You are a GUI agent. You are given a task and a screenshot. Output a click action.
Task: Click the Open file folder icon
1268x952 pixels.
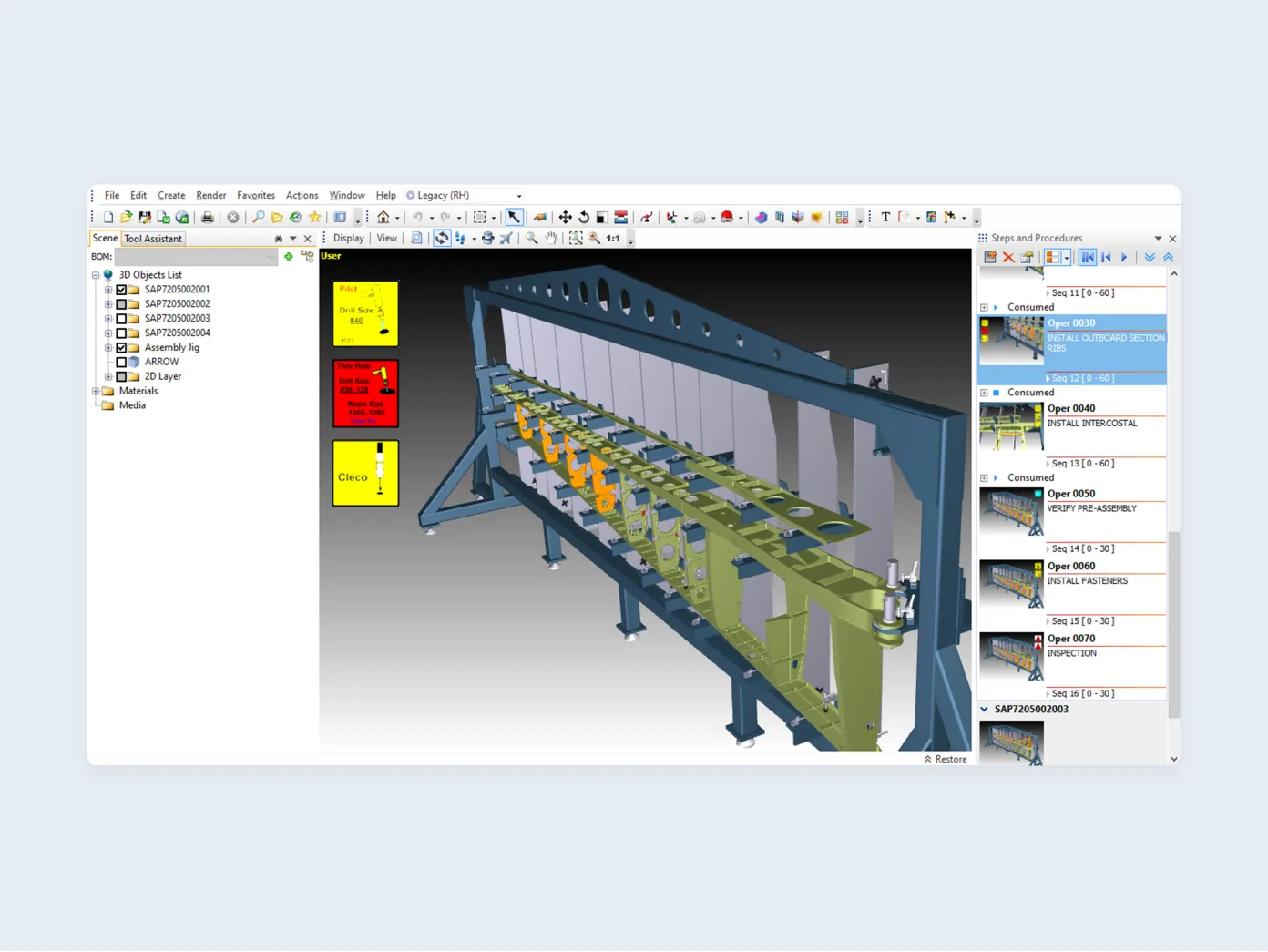click(127, 218)
